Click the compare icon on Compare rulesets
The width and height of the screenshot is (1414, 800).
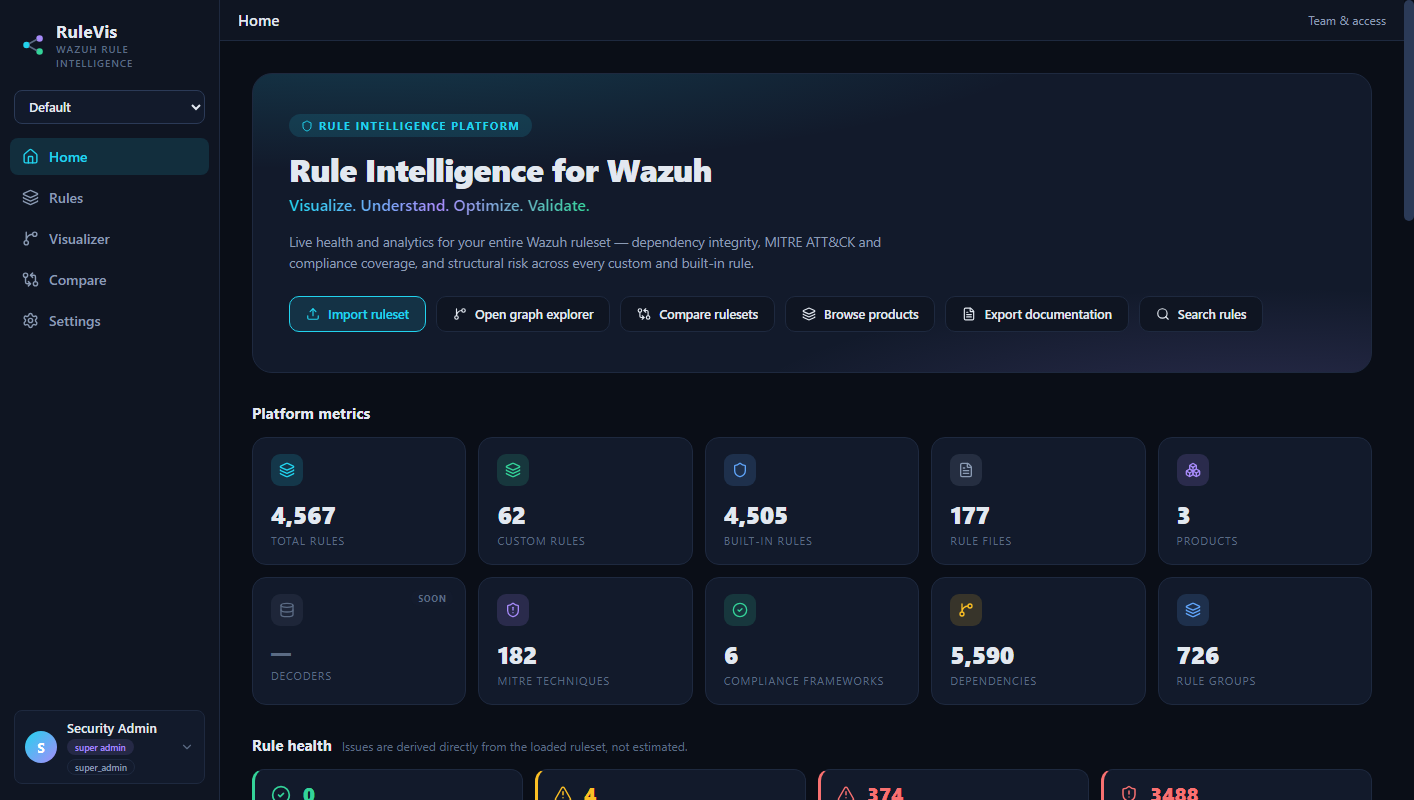pyautogui.click(x=644, y=314)
